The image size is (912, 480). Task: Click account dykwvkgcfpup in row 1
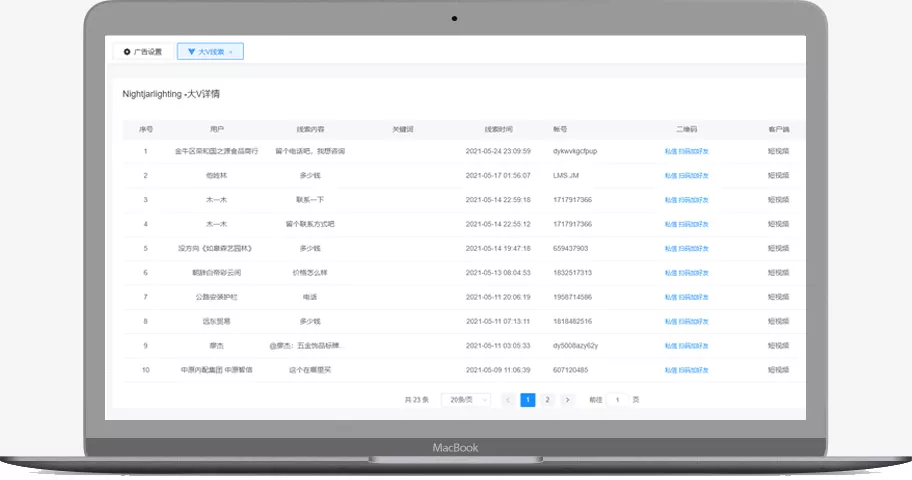tap(575, 151)
